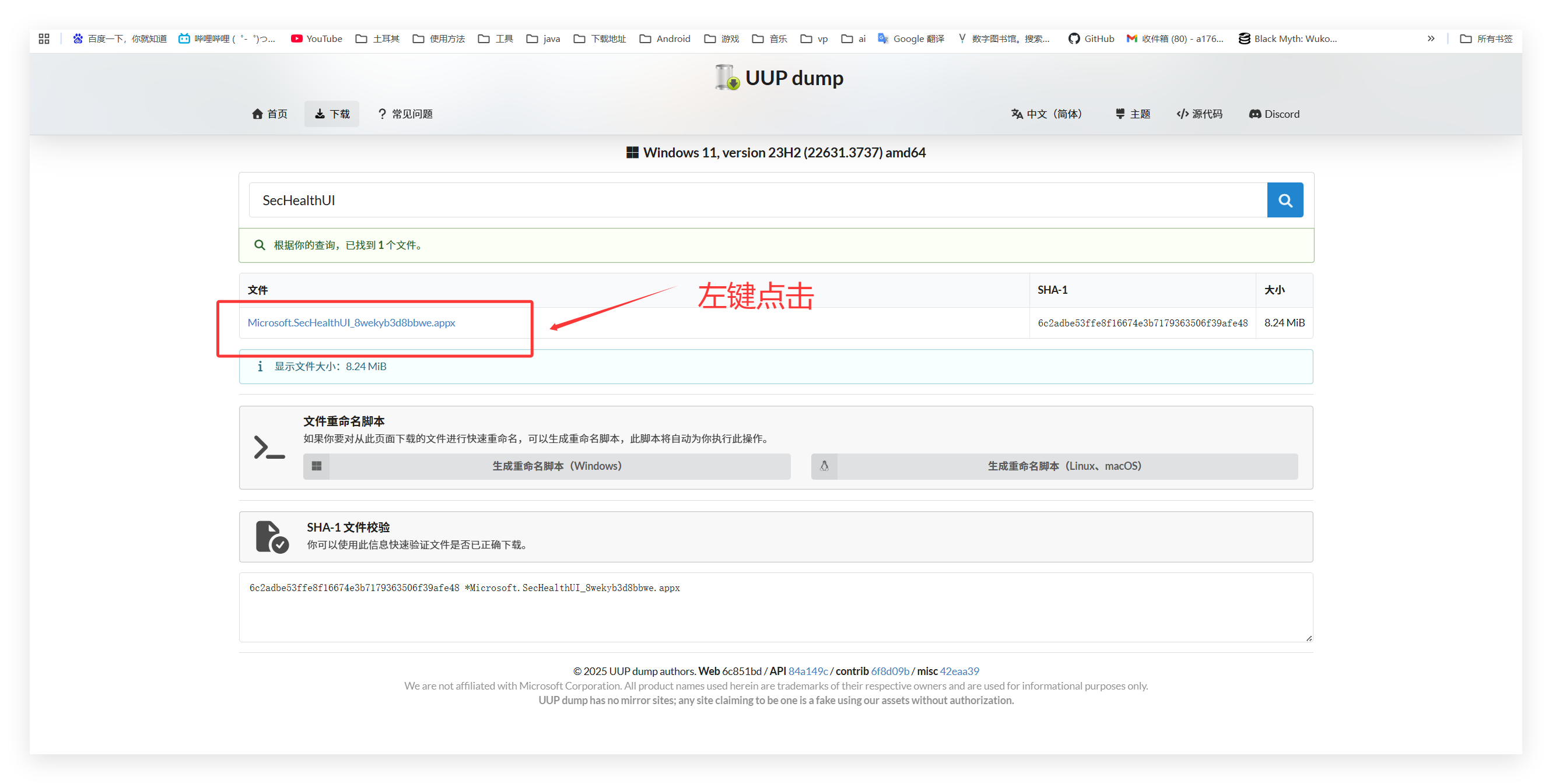1552x784 pixels.
Task: Click the search result count message
Action: pyautogui.click(x=776, y=245)
